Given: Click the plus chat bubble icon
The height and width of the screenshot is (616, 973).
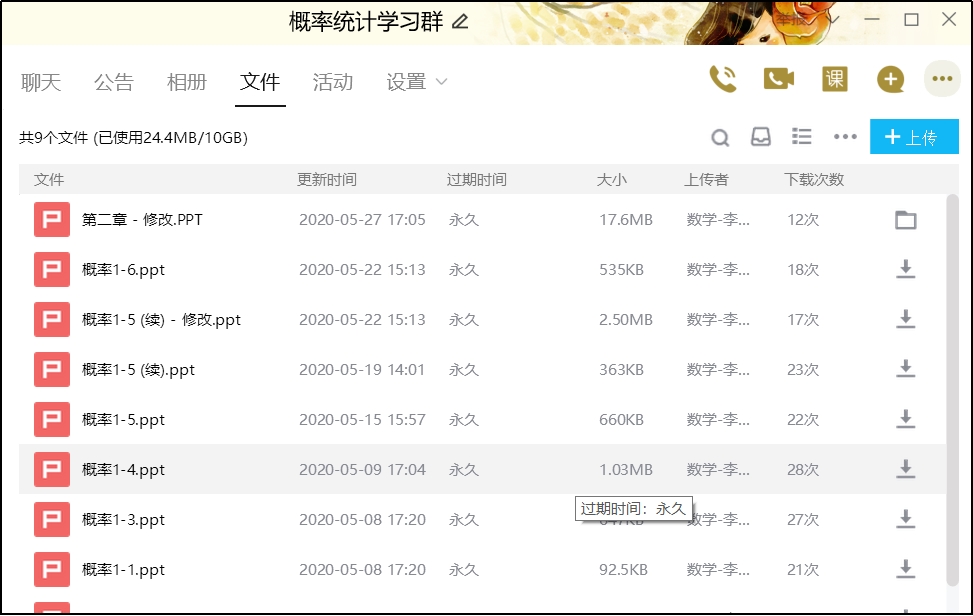Looking at the screenshot, I should click(x=890, y=79).
